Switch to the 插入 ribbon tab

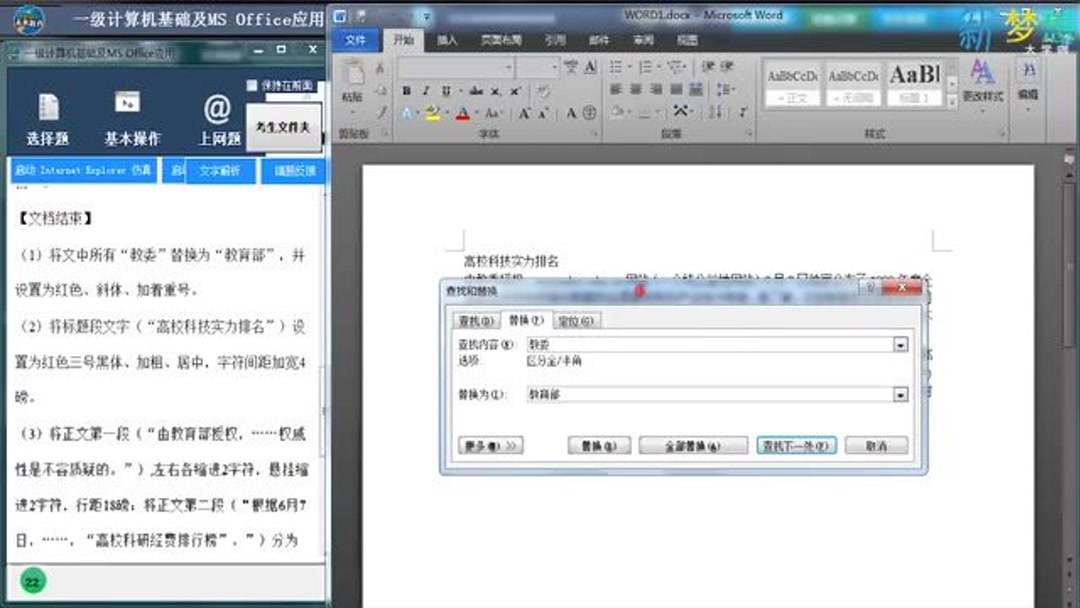(x=446, y=38)
